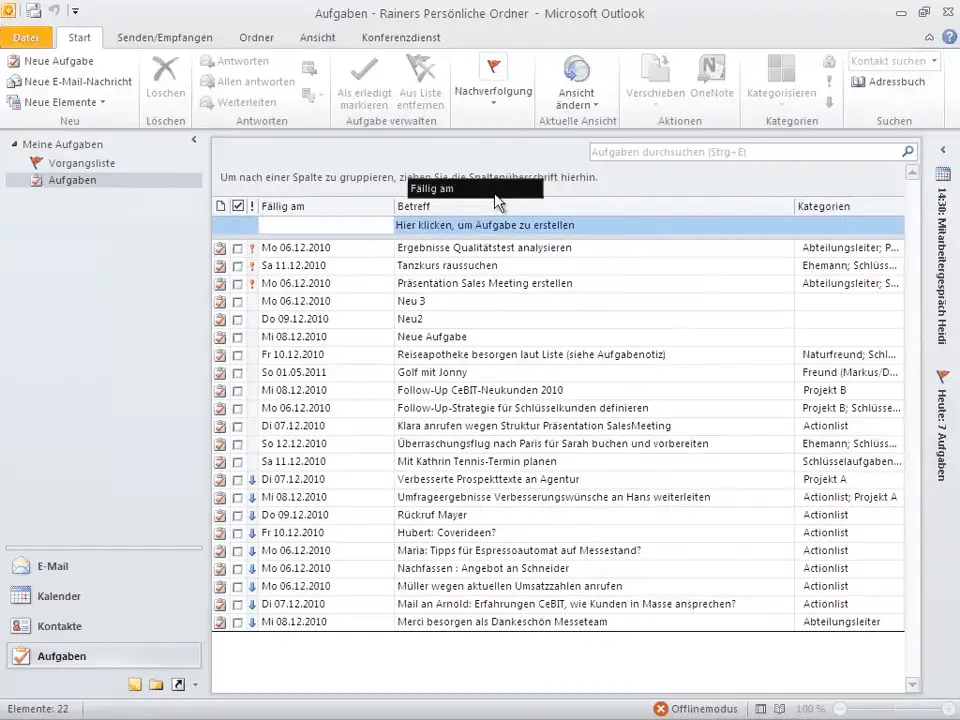Click the zoom slider in status bar
The width and height of the screenshot is (960, 720).
892,709
